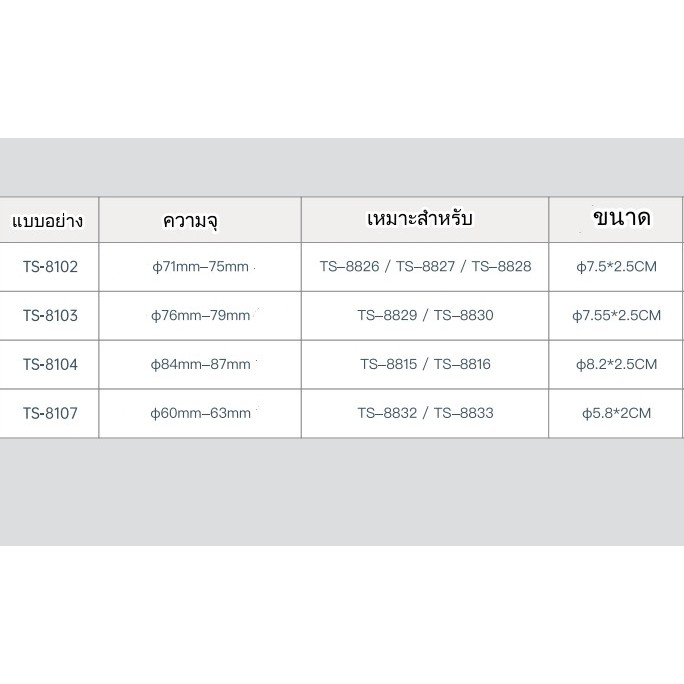The height and width of the screenshot is (684, 684).
Task: Select the TS-8102 model cell
Action: (50, 267)
